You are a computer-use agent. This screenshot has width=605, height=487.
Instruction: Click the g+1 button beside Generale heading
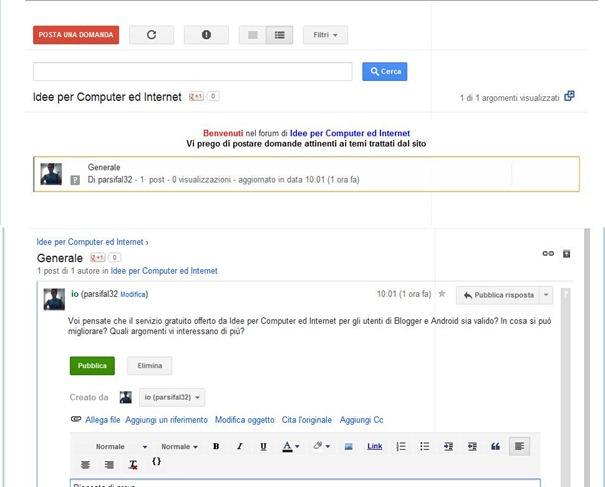[x=97, y=257]
